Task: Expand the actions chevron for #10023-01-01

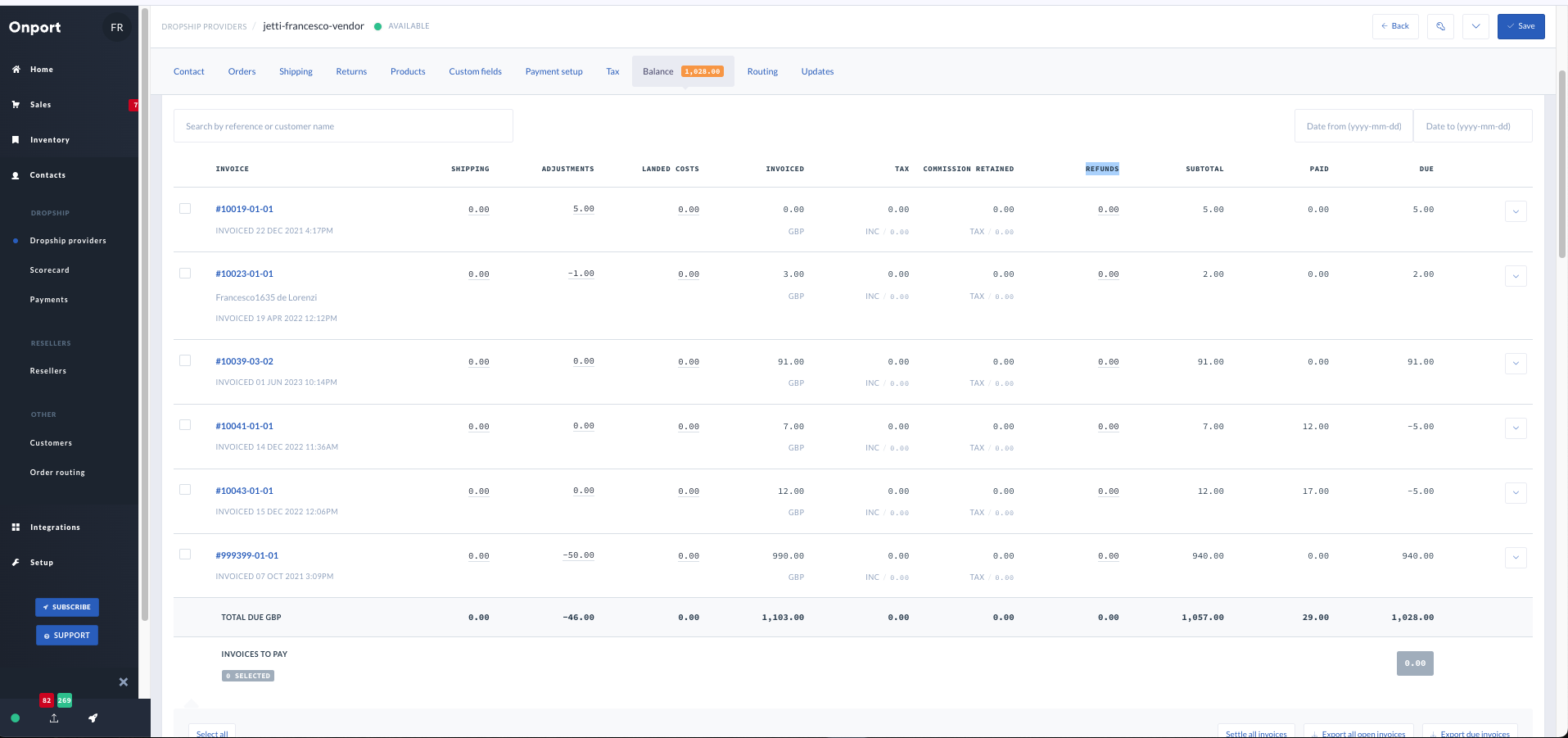Action: (x=1516, y=276)
